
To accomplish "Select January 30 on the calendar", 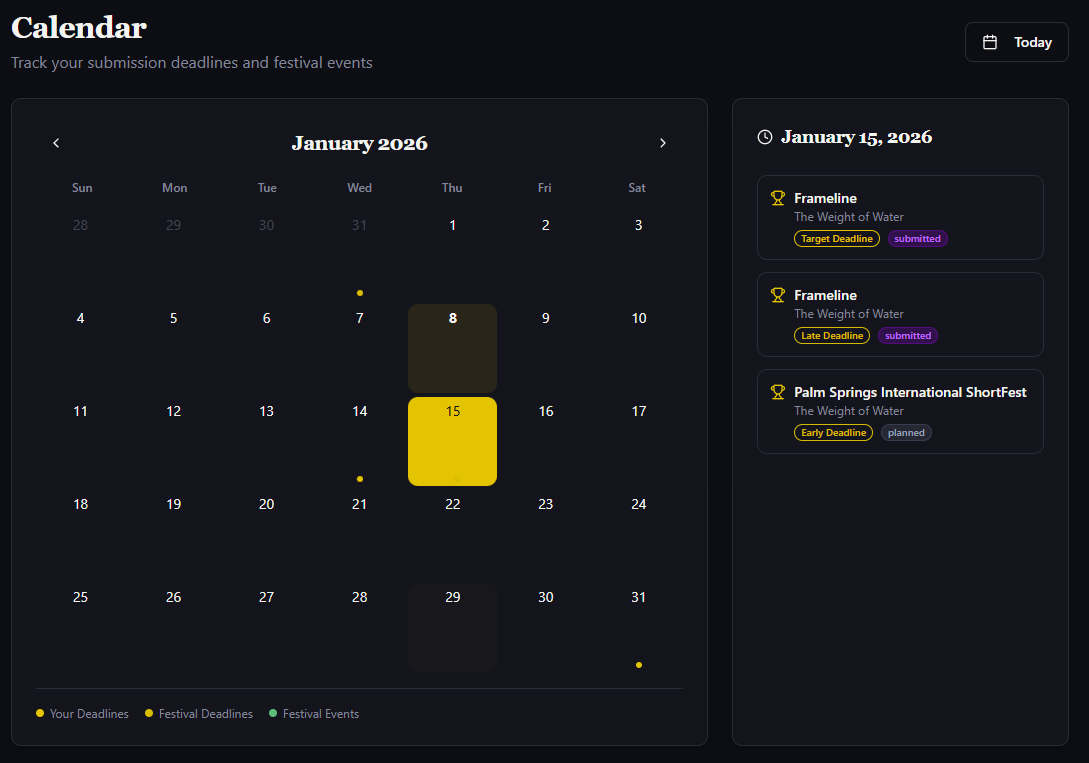I will (x=545, y=628).
